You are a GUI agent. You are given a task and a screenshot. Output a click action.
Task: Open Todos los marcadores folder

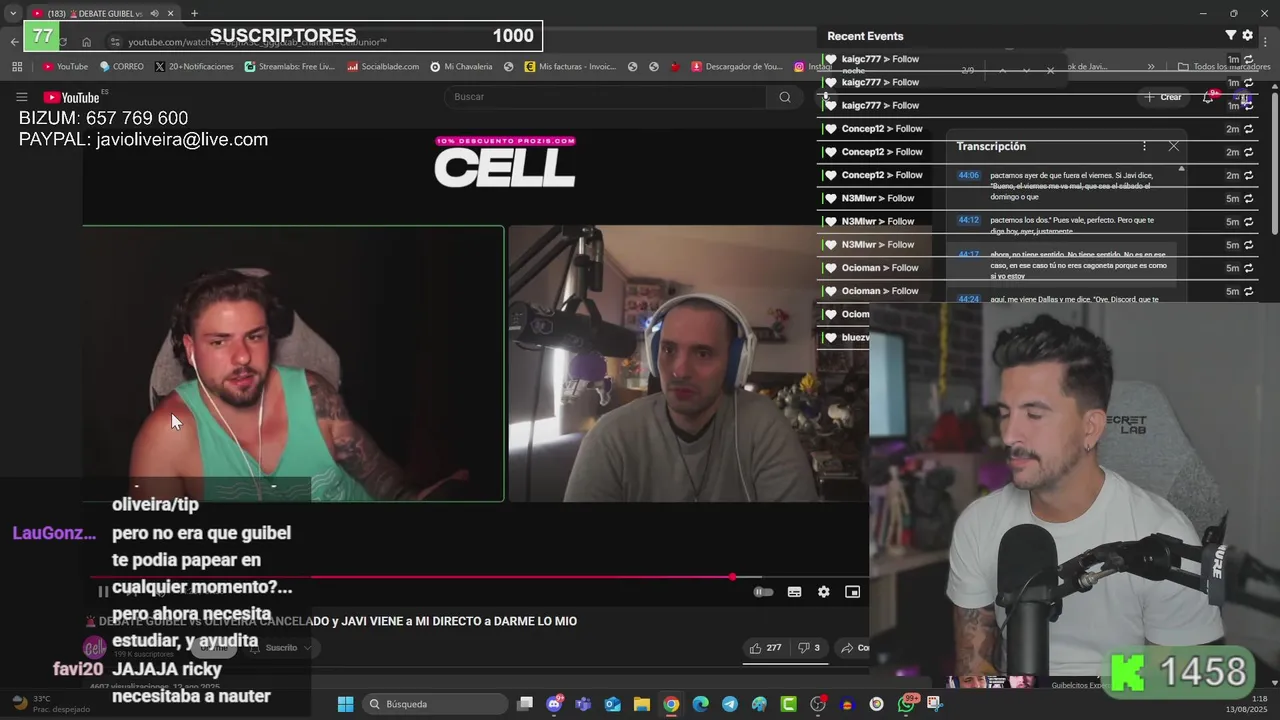tap(1224, 67)
